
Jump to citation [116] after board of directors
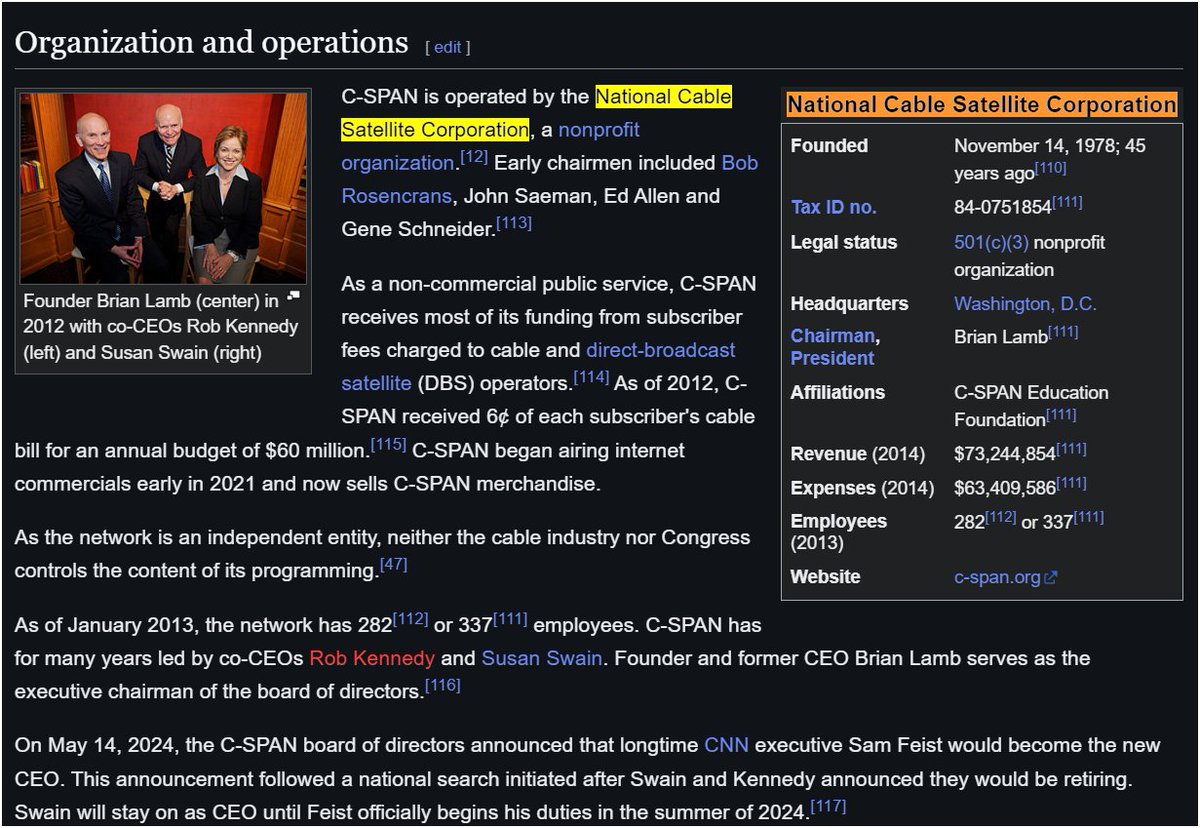tap(442, 685)
